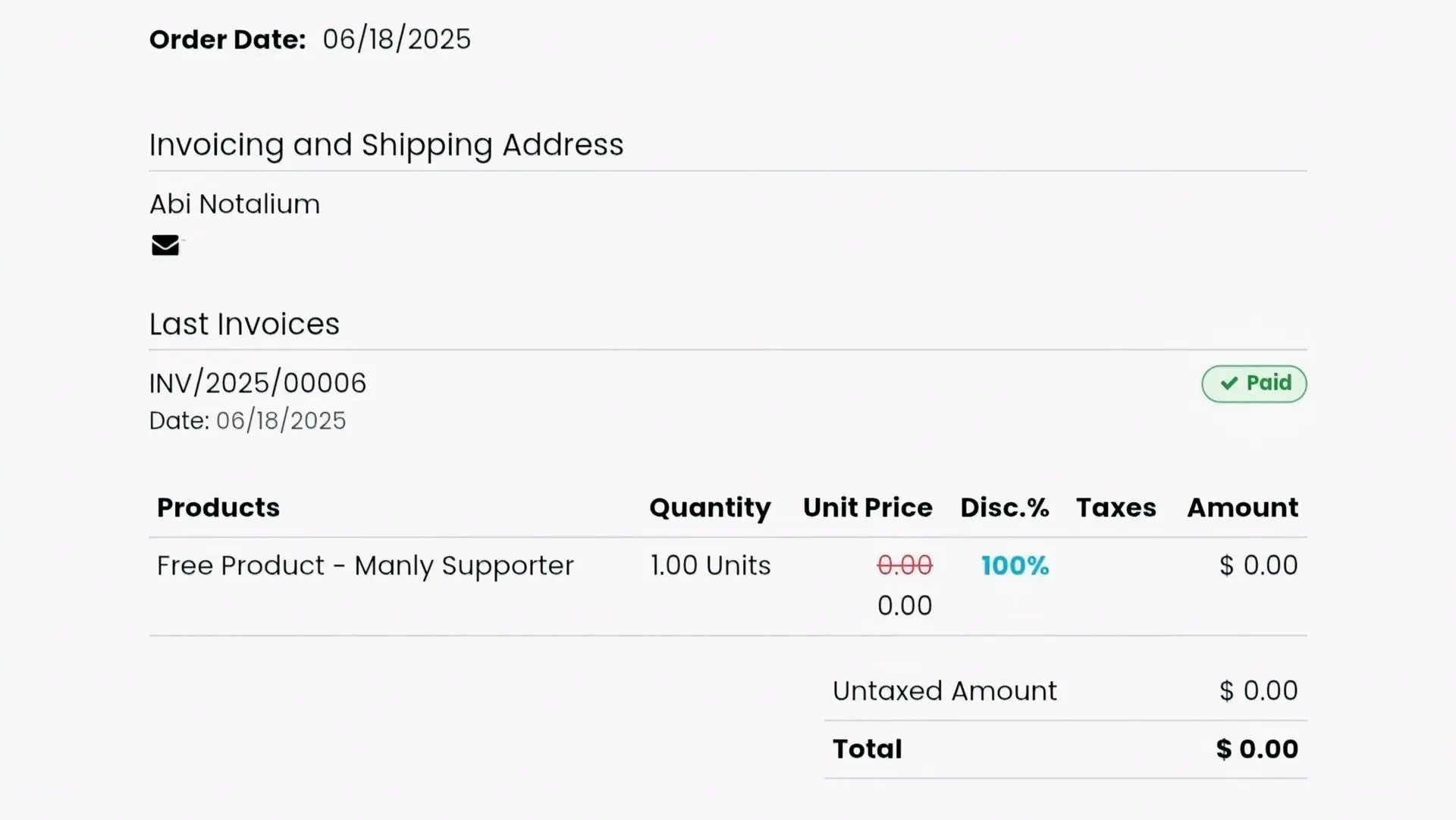
Task: Click the Untaxed Amount label
Action: [x=944, y=691]
